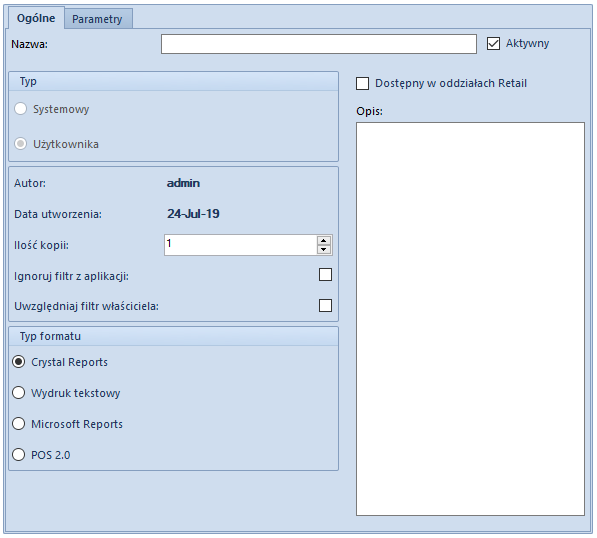
Task: Uncheck the Aktywny checkbox
Action: click(x=493, y=43)
